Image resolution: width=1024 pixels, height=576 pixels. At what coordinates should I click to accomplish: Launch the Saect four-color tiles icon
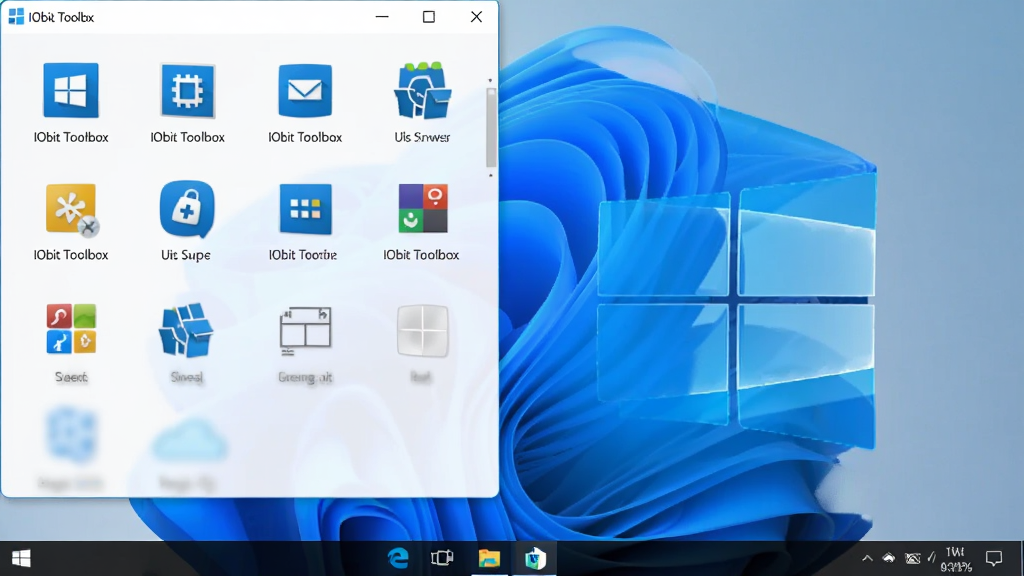[x=71, y=328]
